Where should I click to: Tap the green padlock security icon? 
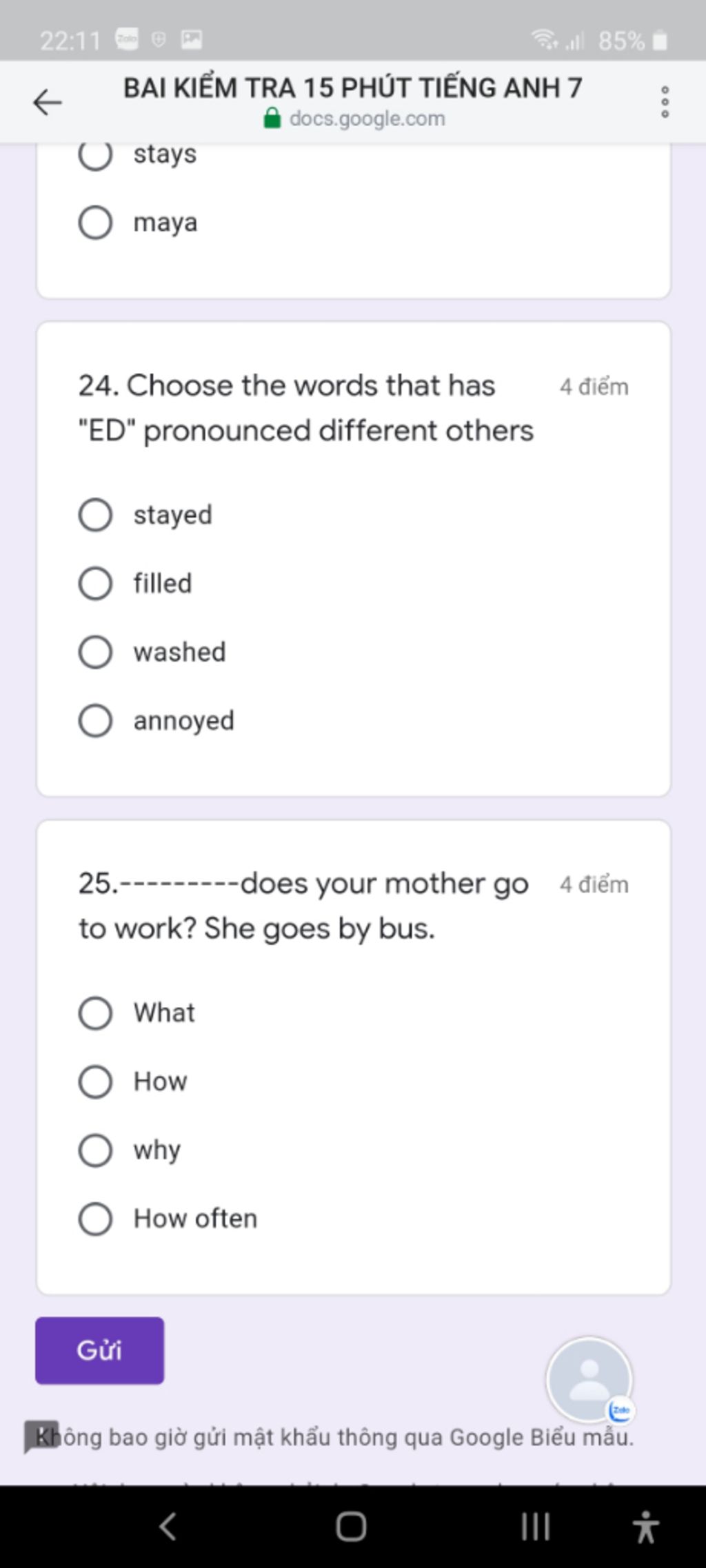[x=272, y=119]
